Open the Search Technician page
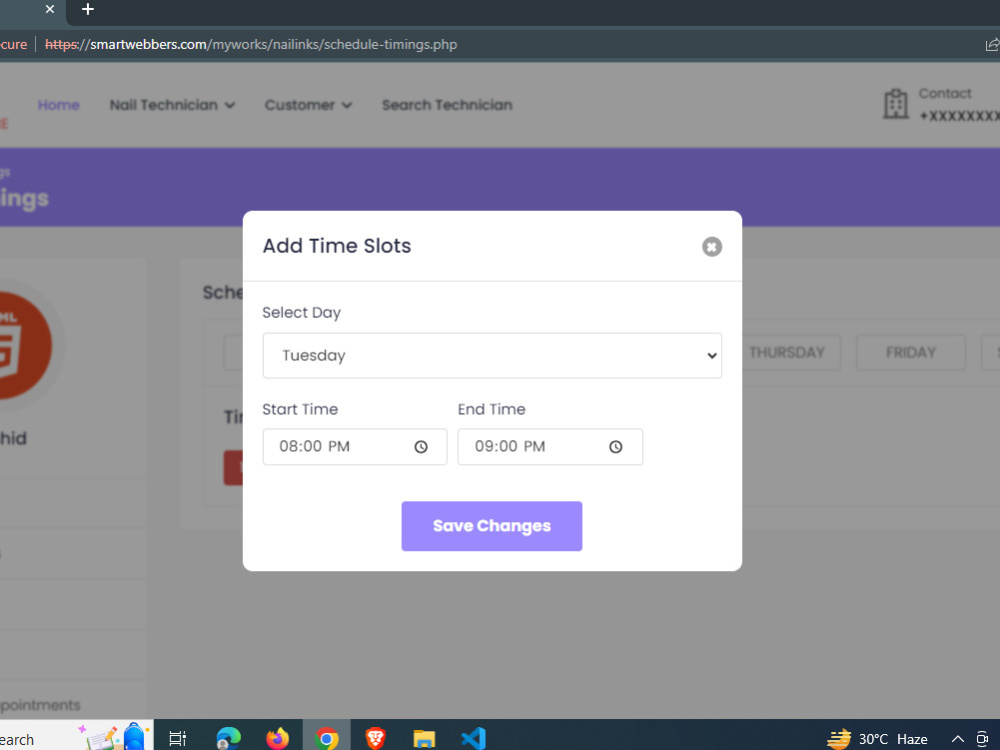 pos(447,105)
